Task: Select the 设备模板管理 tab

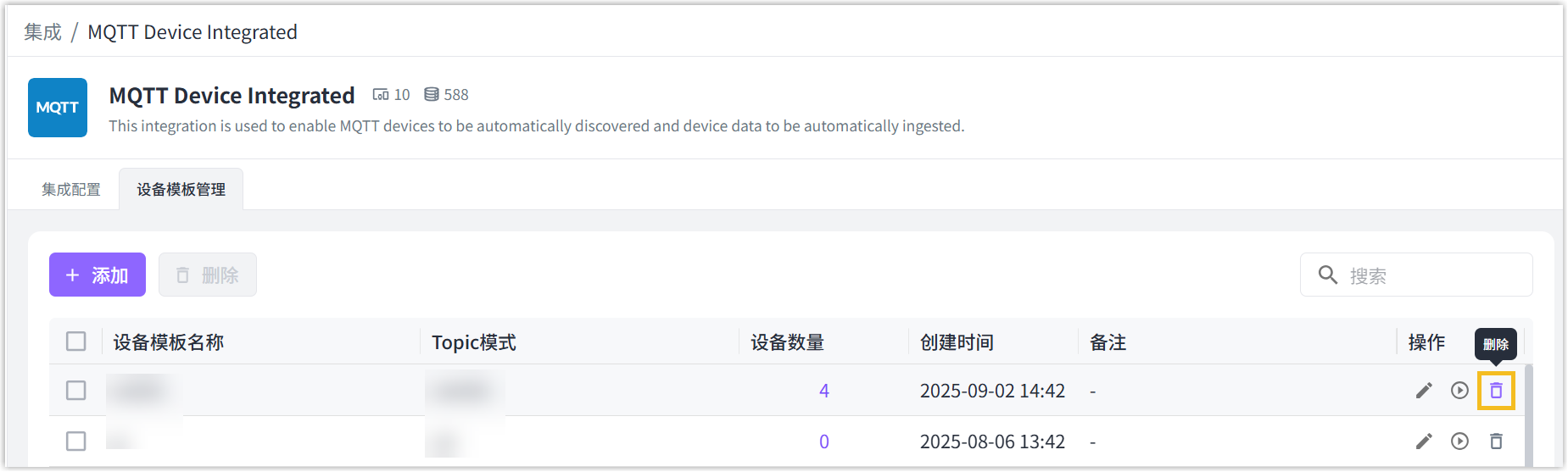Action: tap(181, 190)
